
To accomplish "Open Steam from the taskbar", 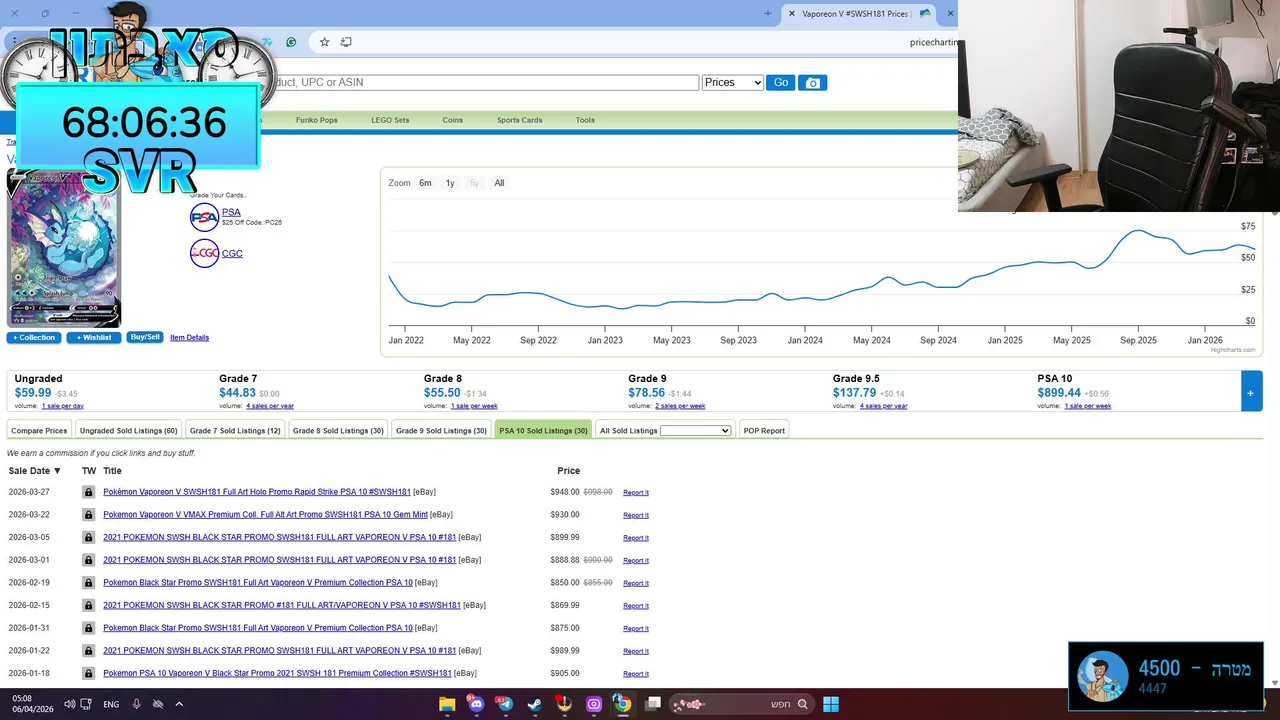I will (x=534, y=704).
